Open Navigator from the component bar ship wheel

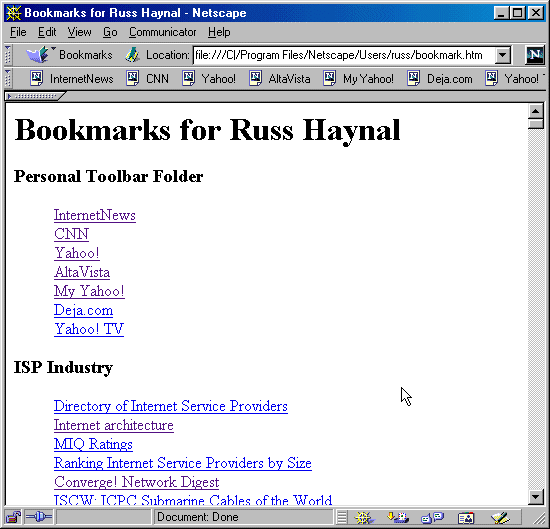(364, 517)
